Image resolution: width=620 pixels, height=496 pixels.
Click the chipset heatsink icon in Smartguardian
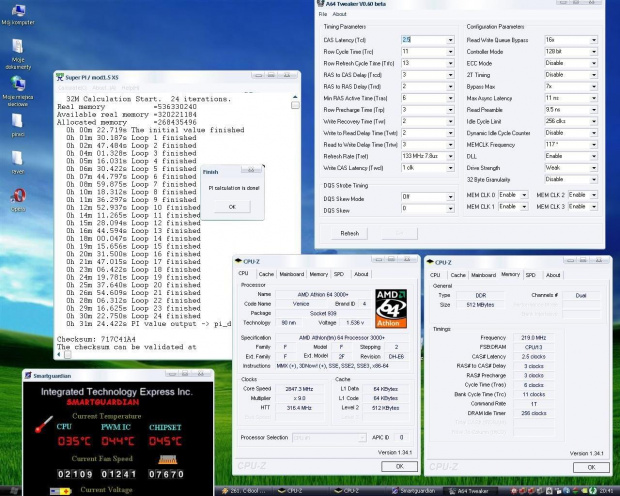pyautogui.click(x=168, y=459)
